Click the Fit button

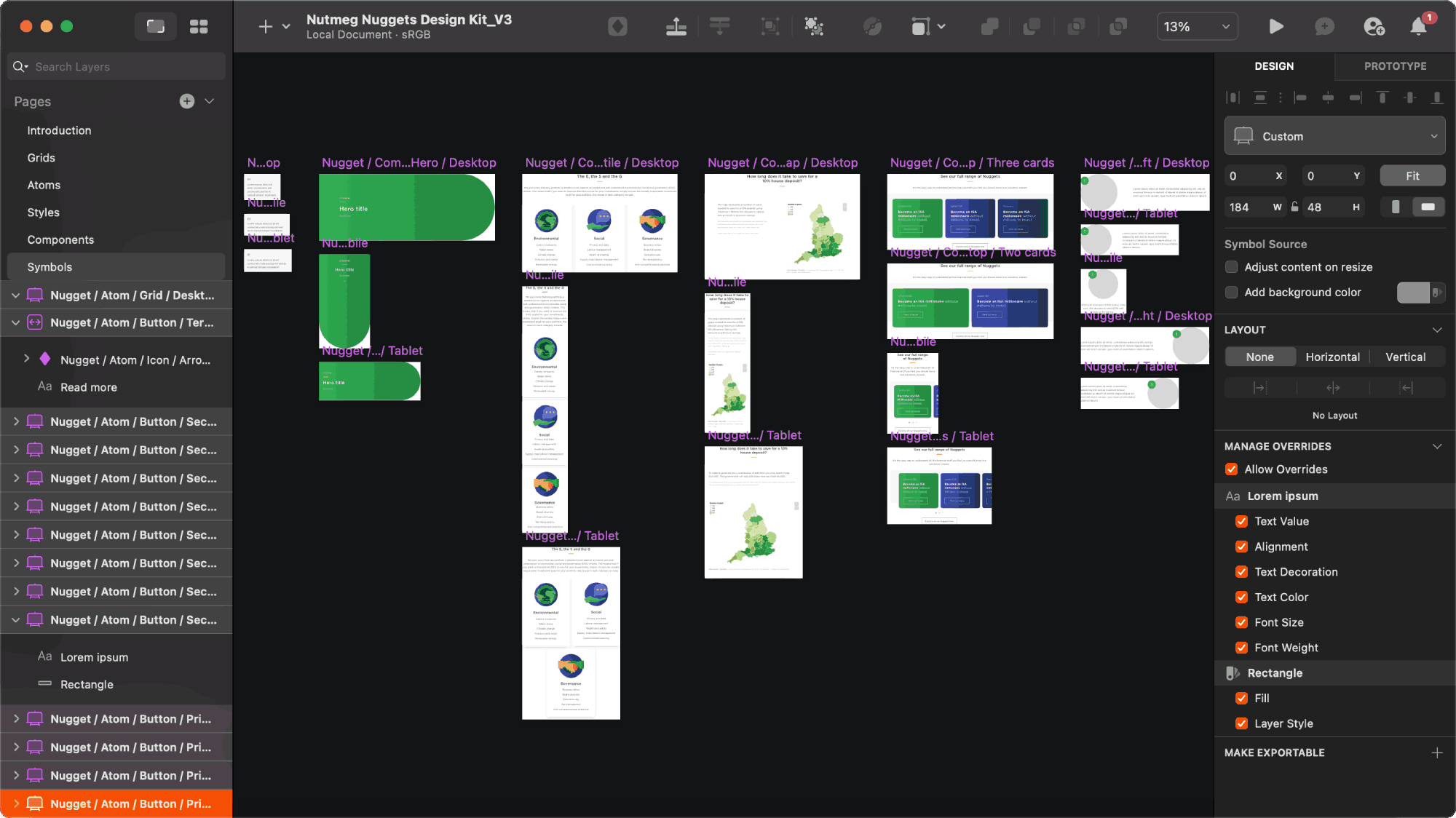[x=1412, y=176]
